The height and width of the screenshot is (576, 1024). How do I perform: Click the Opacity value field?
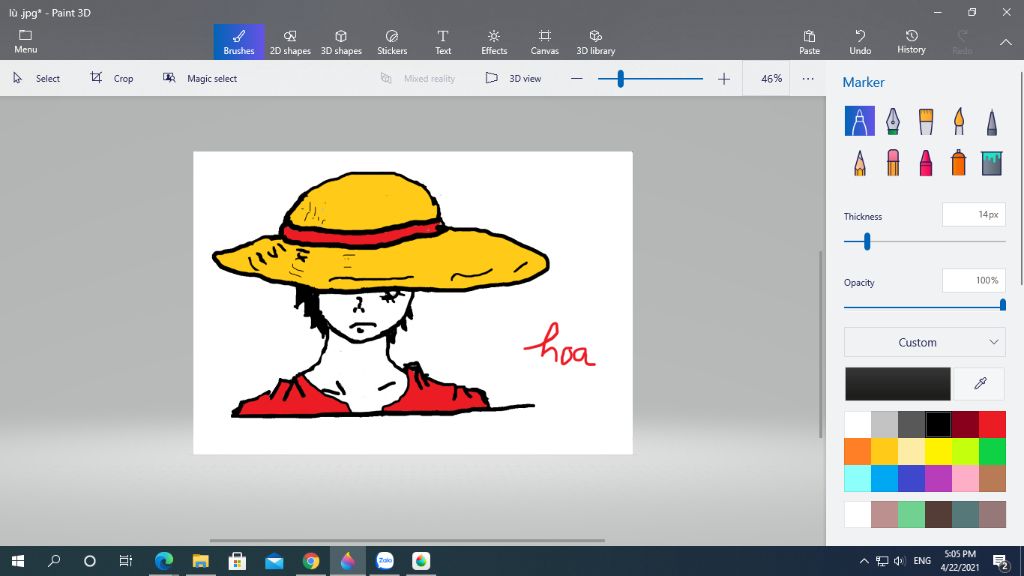pyautogui.click(x=973, y=281)
